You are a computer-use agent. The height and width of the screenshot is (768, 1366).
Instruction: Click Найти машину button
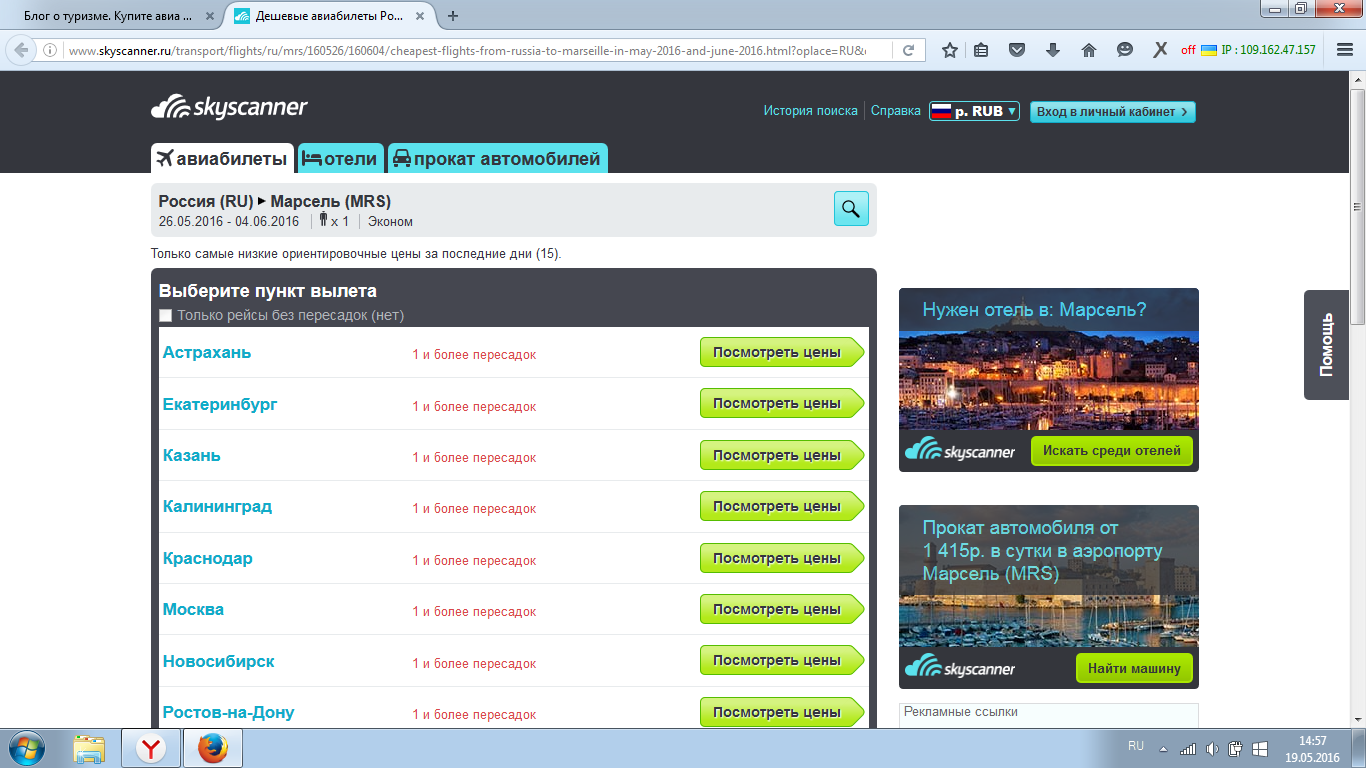(x=1134, y=668)
